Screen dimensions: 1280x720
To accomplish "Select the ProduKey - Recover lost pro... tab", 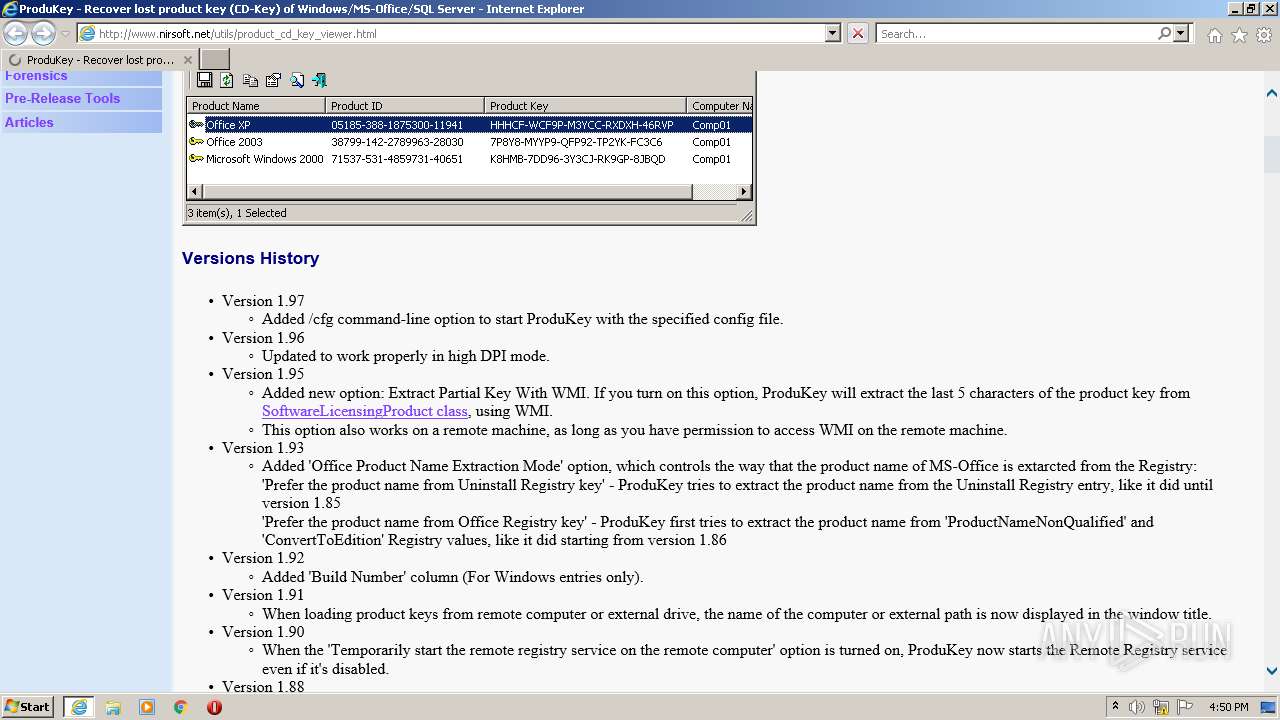I will tap(100, 60).
